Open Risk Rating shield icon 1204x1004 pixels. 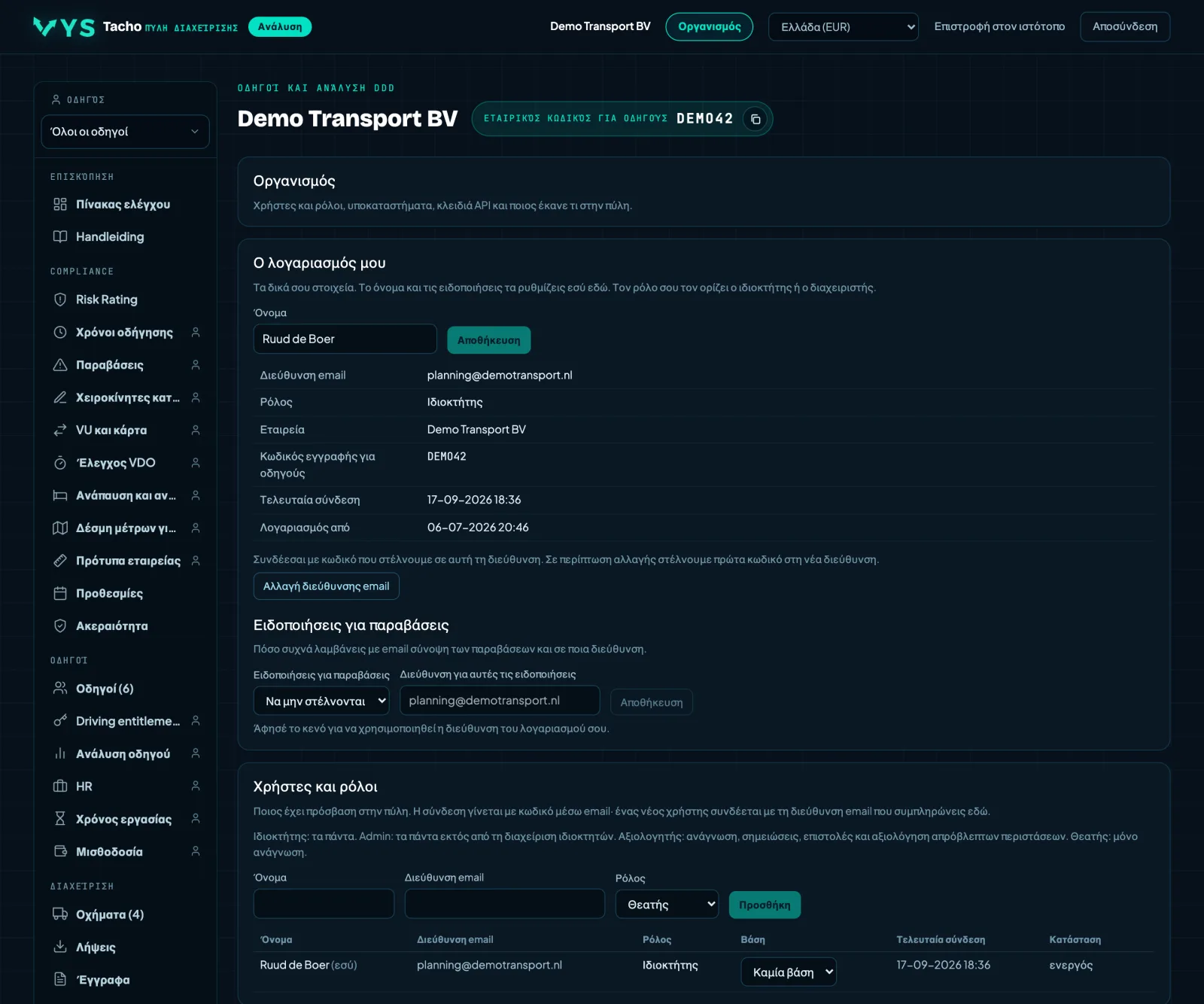60,300
